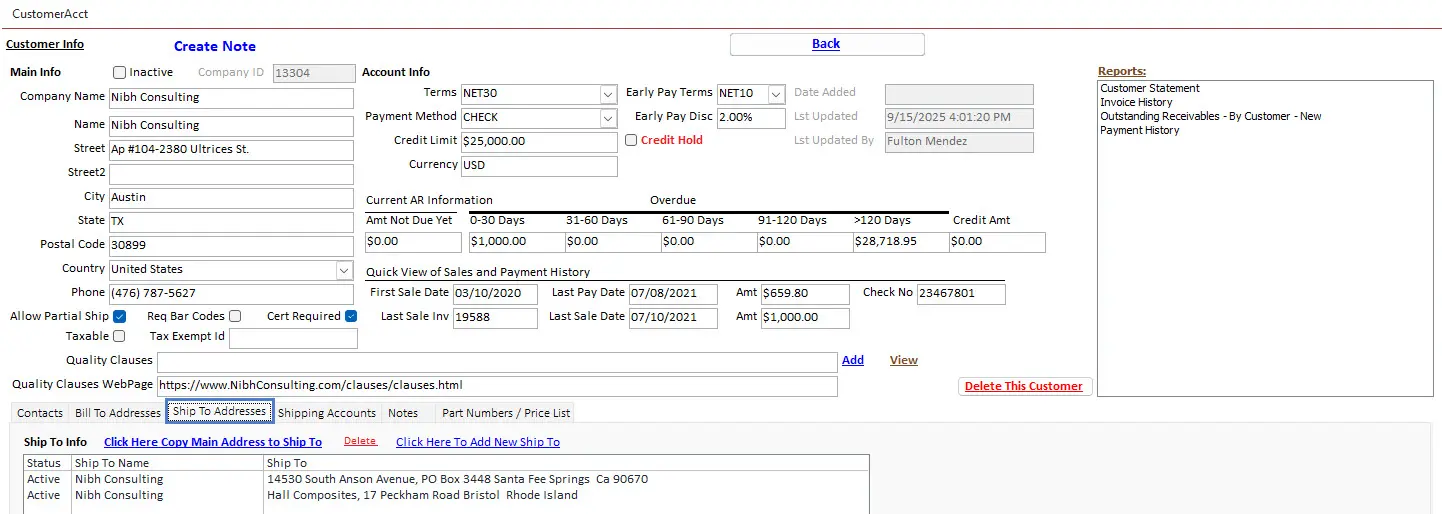Select the Santa Fee Springs ship-to row
The image size is (1442, 514).
(x=446, y=480)
